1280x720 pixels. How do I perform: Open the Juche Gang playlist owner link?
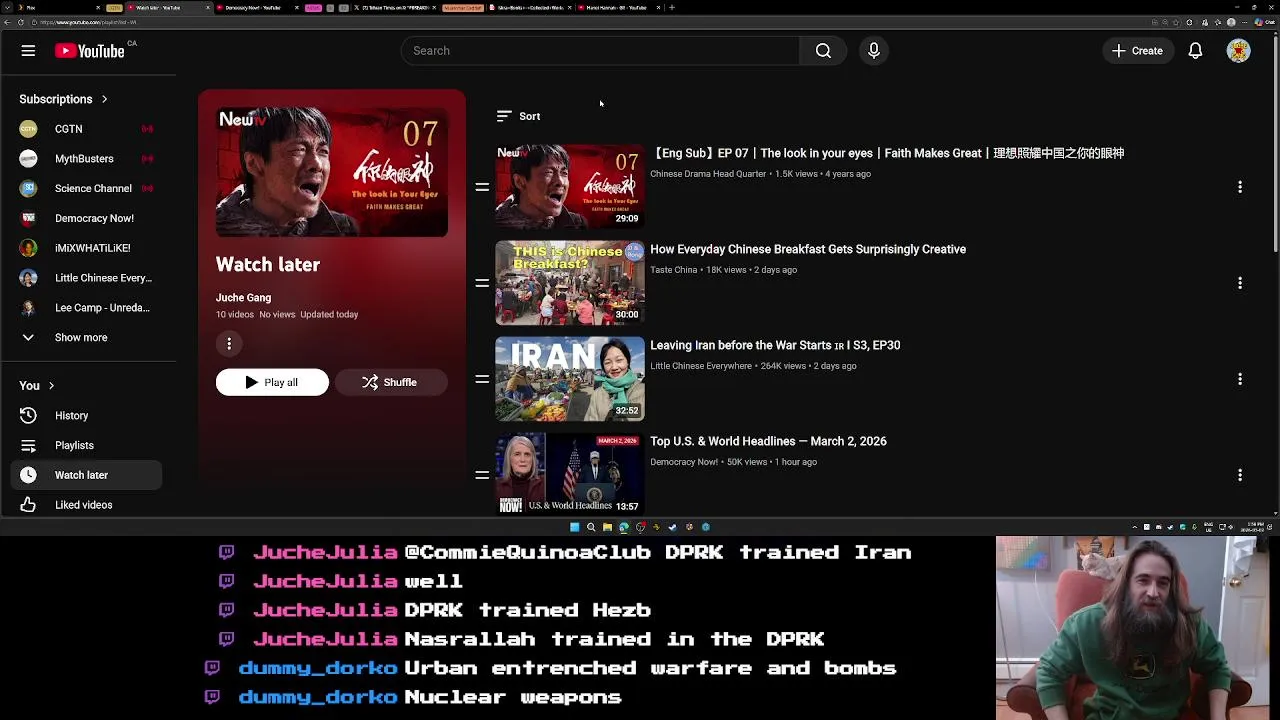pos(243,298)
